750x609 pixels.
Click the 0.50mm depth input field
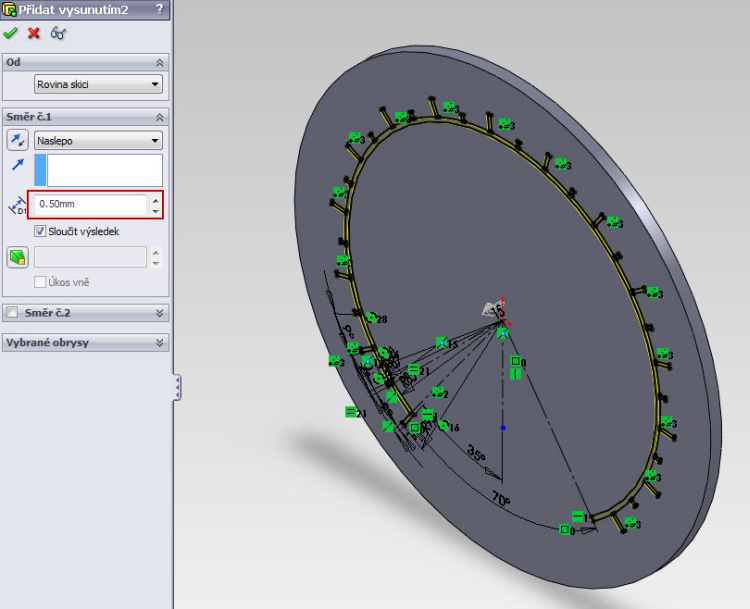tap(91, 204)
